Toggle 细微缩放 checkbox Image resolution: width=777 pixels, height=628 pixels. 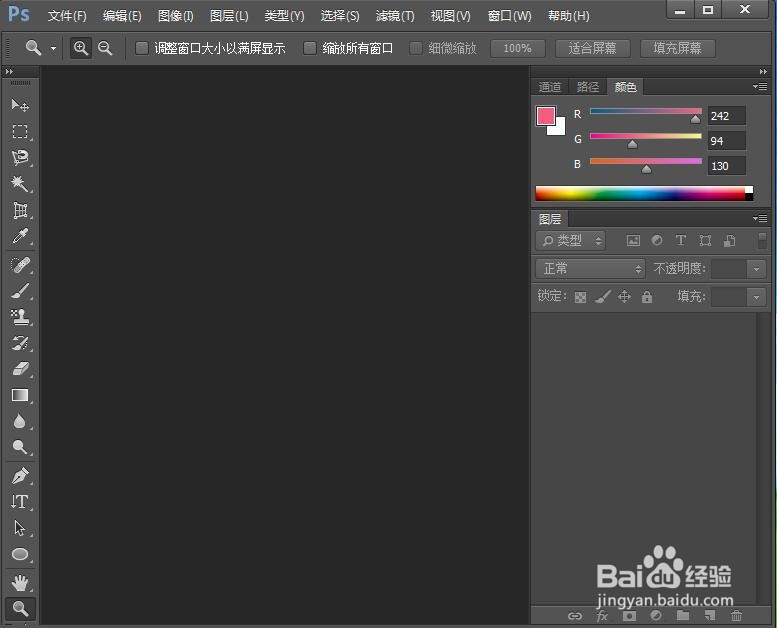(416, 48)
